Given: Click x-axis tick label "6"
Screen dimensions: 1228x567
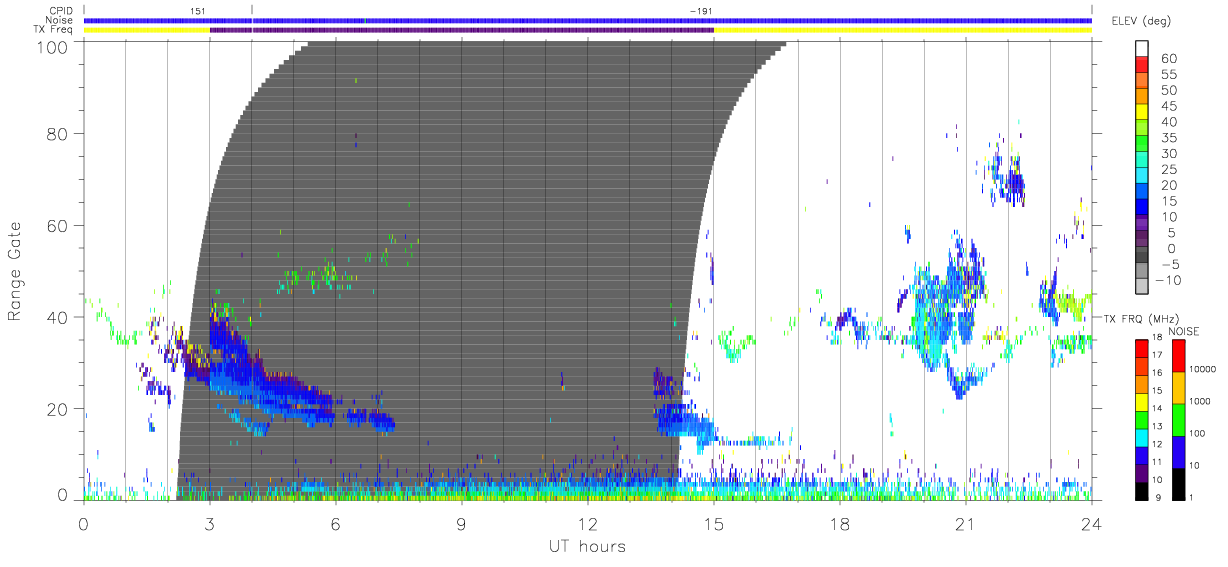Looking at the screenshot, I should 336,524.
